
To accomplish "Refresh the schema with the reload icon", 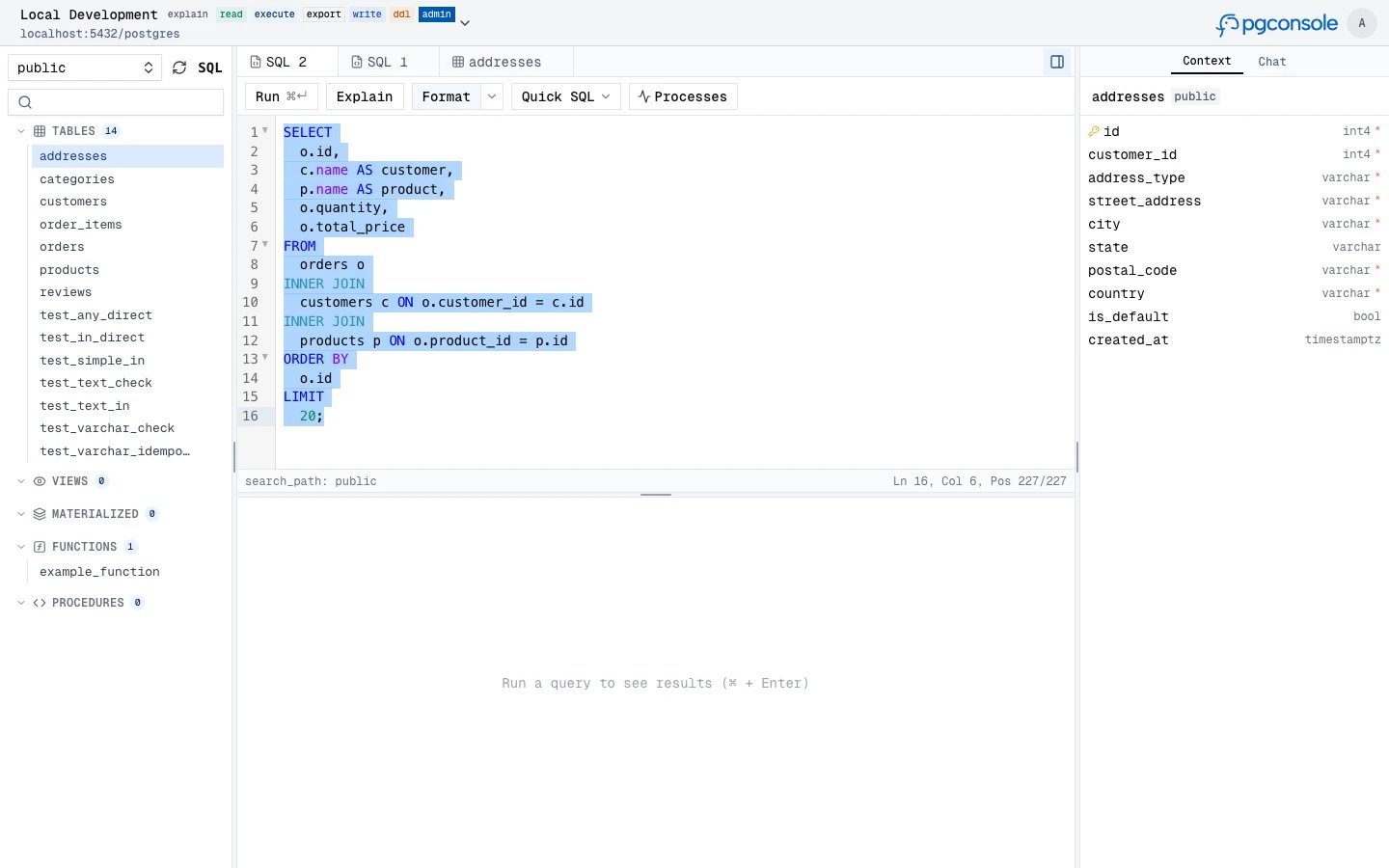I will 179,68.
